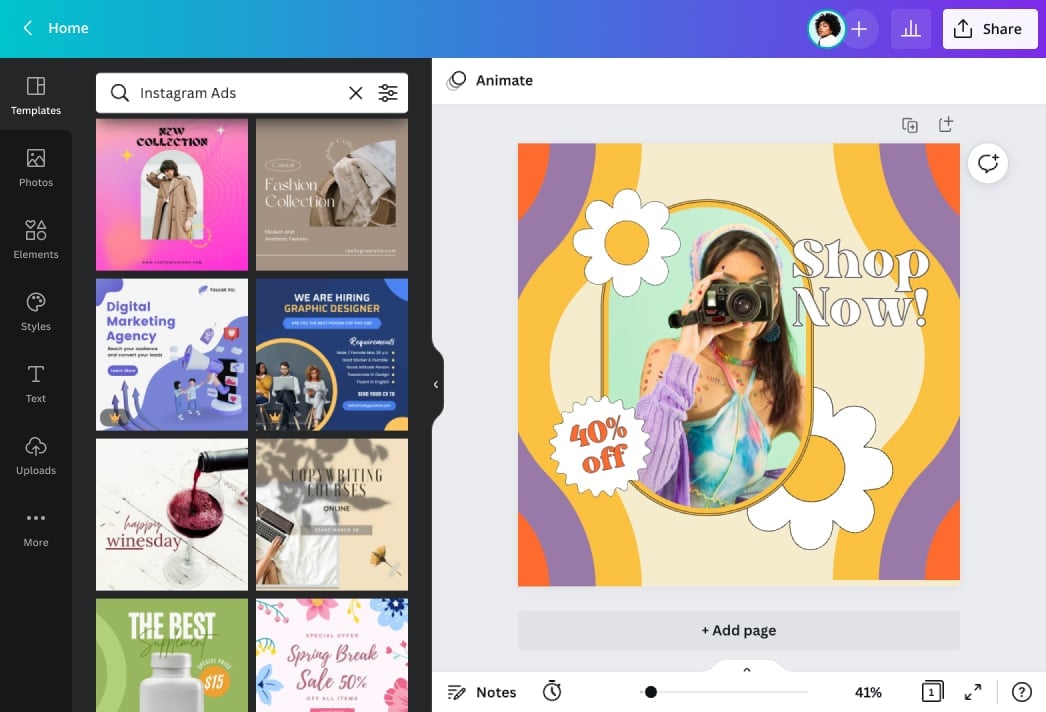Open the presentation timer
Viewport: 1046px width, 712px height.
(x=552, y=691)
